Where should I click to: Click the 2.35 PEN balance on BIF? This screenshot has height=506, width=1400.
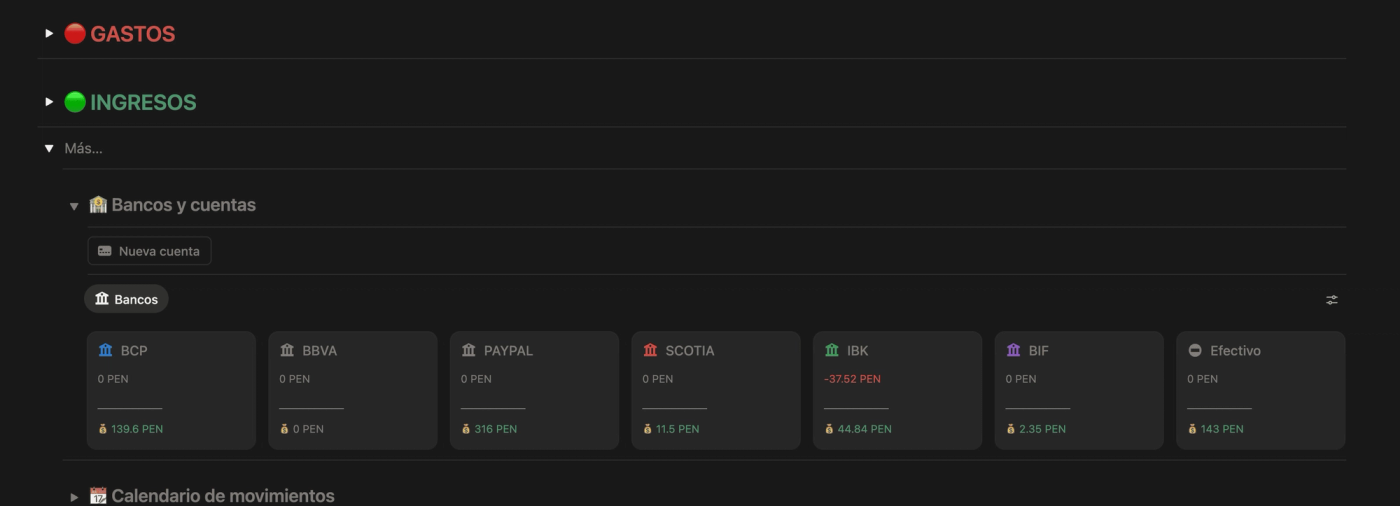click(1043, 429)
